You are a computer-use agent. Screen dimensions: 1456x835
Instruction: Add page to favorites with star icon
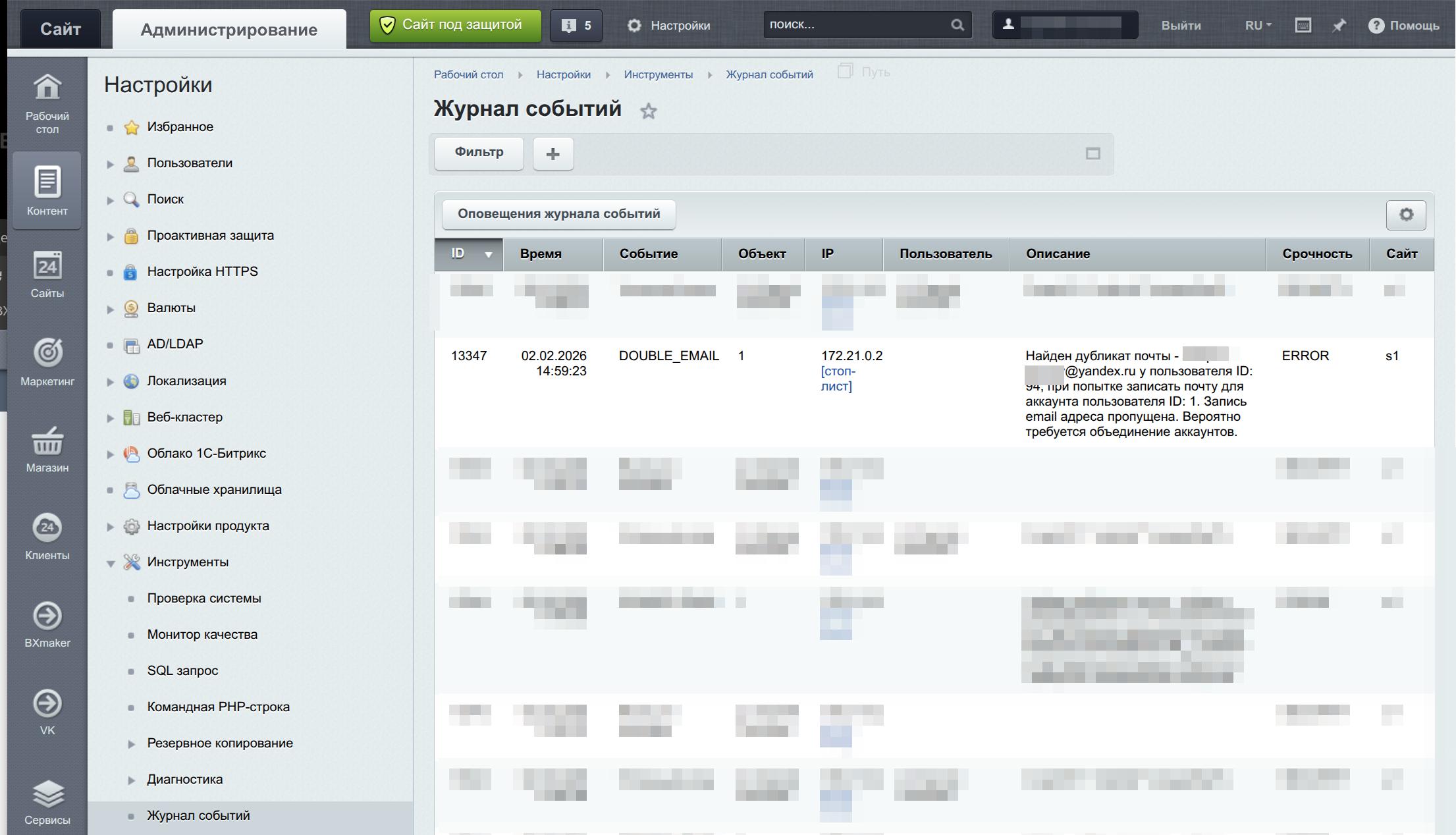[x=648, y=111]
